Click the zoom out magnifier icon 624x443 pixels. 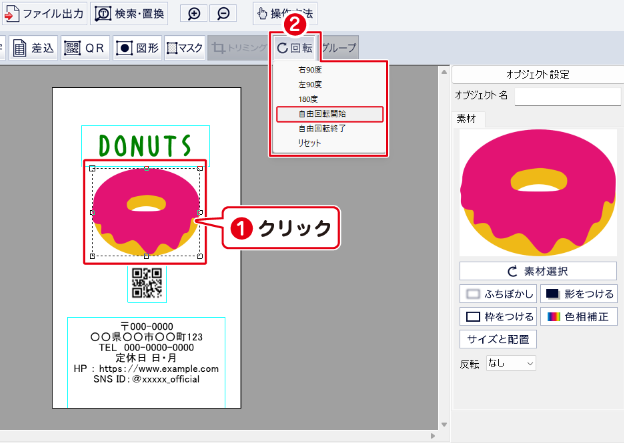click(223, 13)
